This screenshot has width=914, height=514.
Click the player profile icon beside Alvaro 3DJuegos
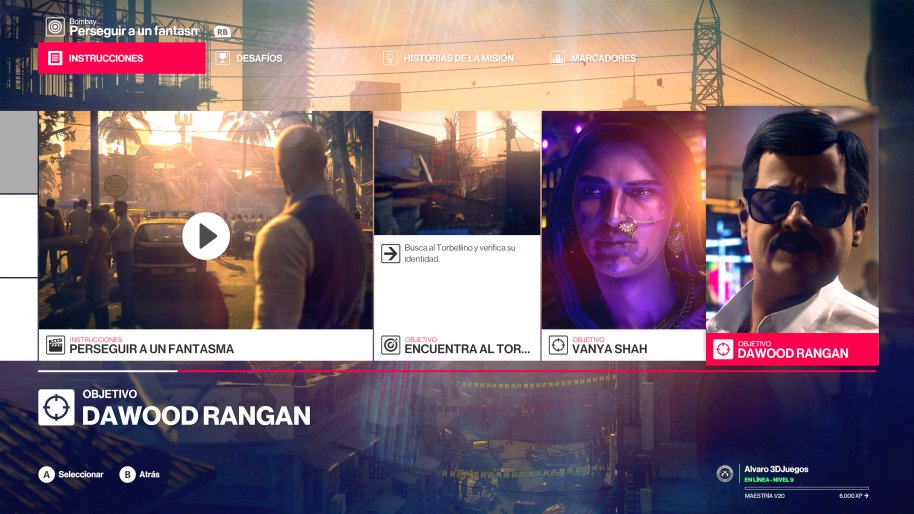click(725, 473)
